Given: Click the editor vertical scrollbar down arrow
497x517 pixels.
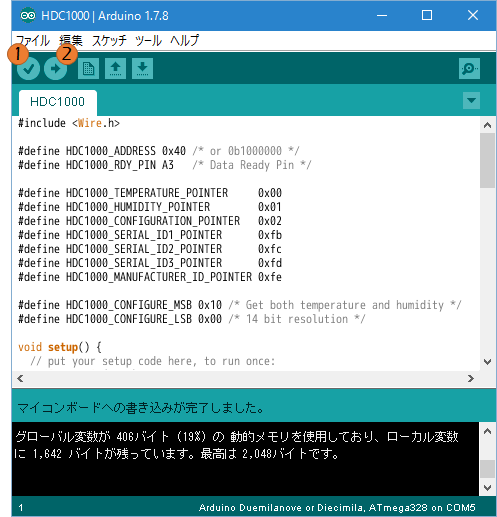Looking at the screenshot, I should click(487, 362).
